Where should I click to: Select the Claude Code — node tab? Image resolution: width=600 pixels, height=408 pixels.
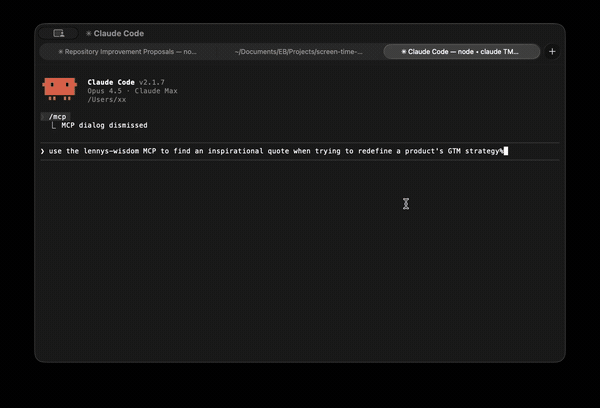[x=461, y=52]
